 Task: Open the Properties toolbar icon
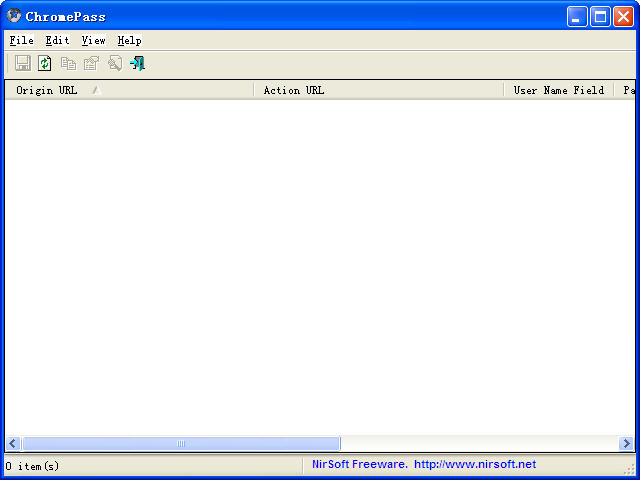coord(91,63)
